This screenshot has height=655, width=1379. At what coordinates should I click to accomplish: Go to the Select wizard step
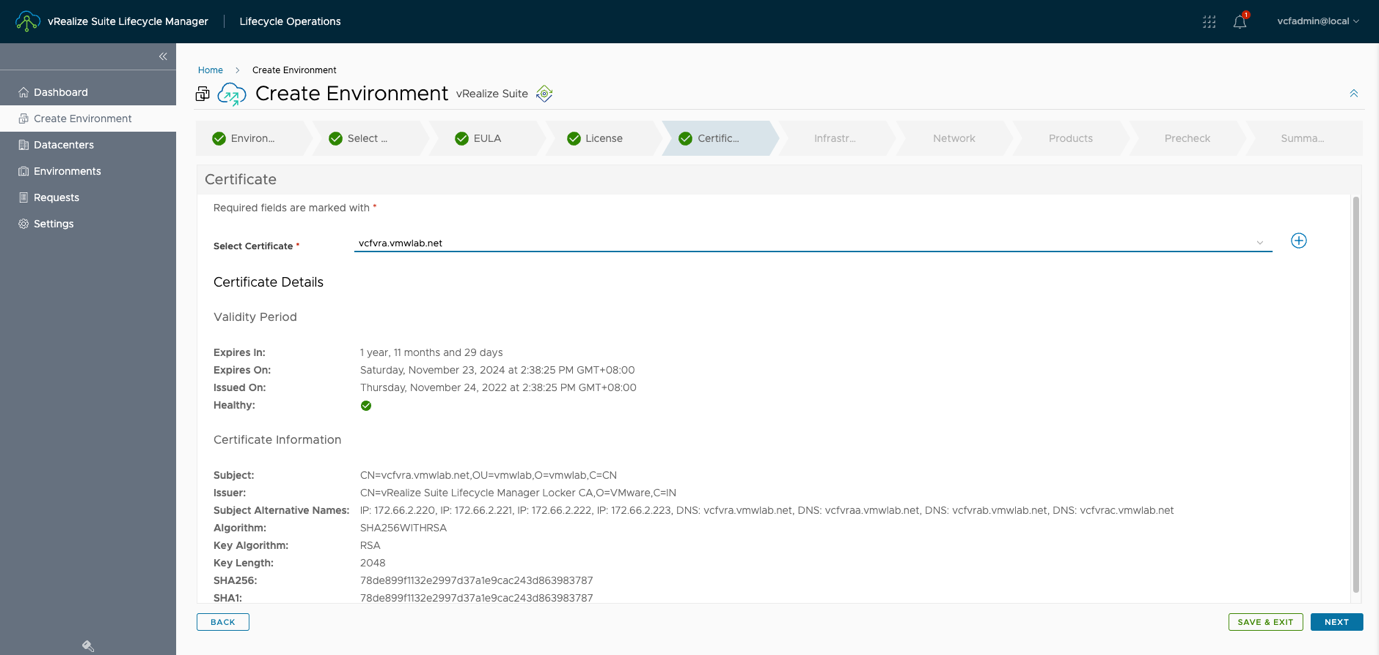tap(368, 138)
